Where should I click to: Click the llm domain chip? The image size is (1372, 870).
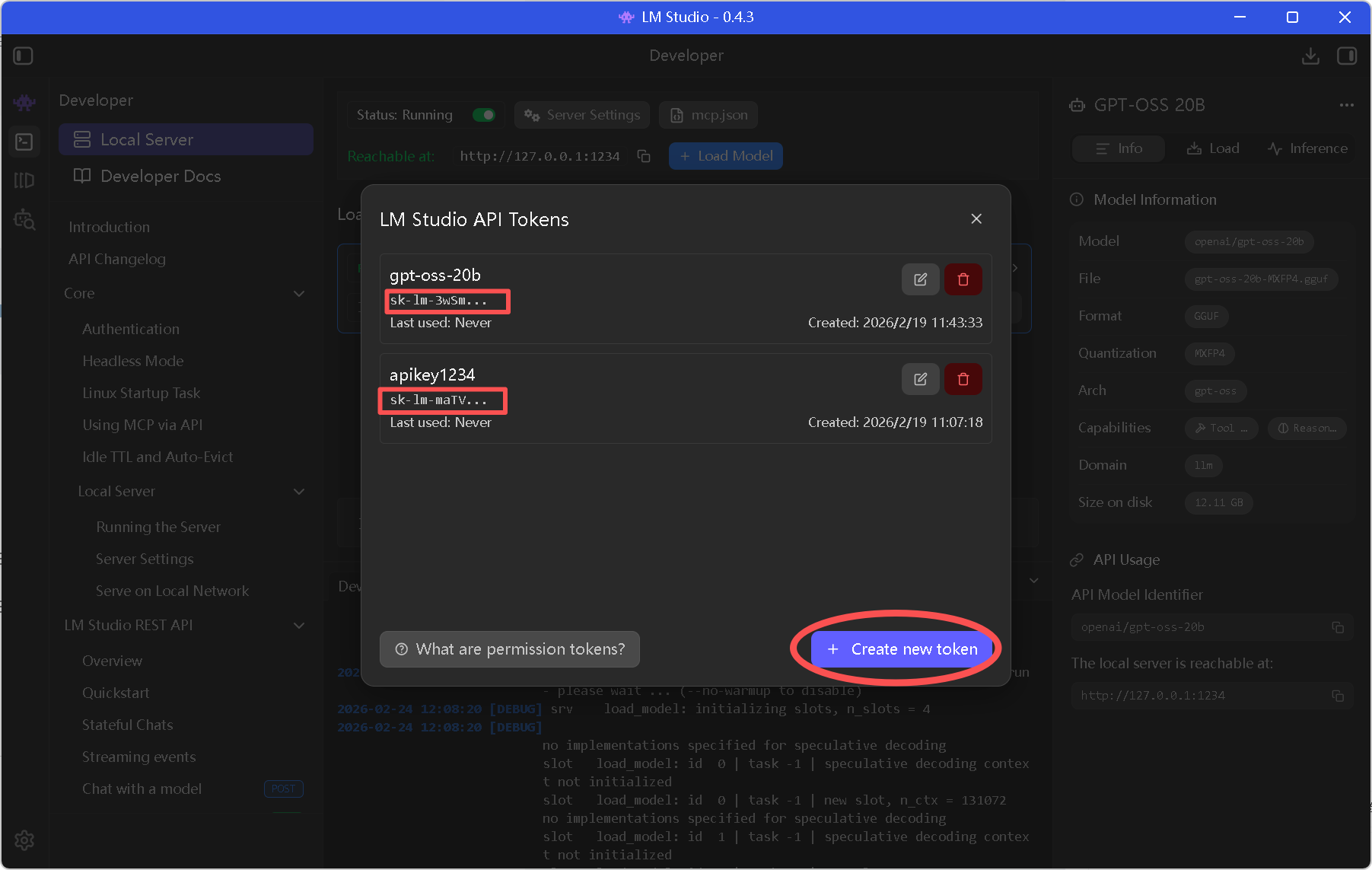coord(1204,466)
